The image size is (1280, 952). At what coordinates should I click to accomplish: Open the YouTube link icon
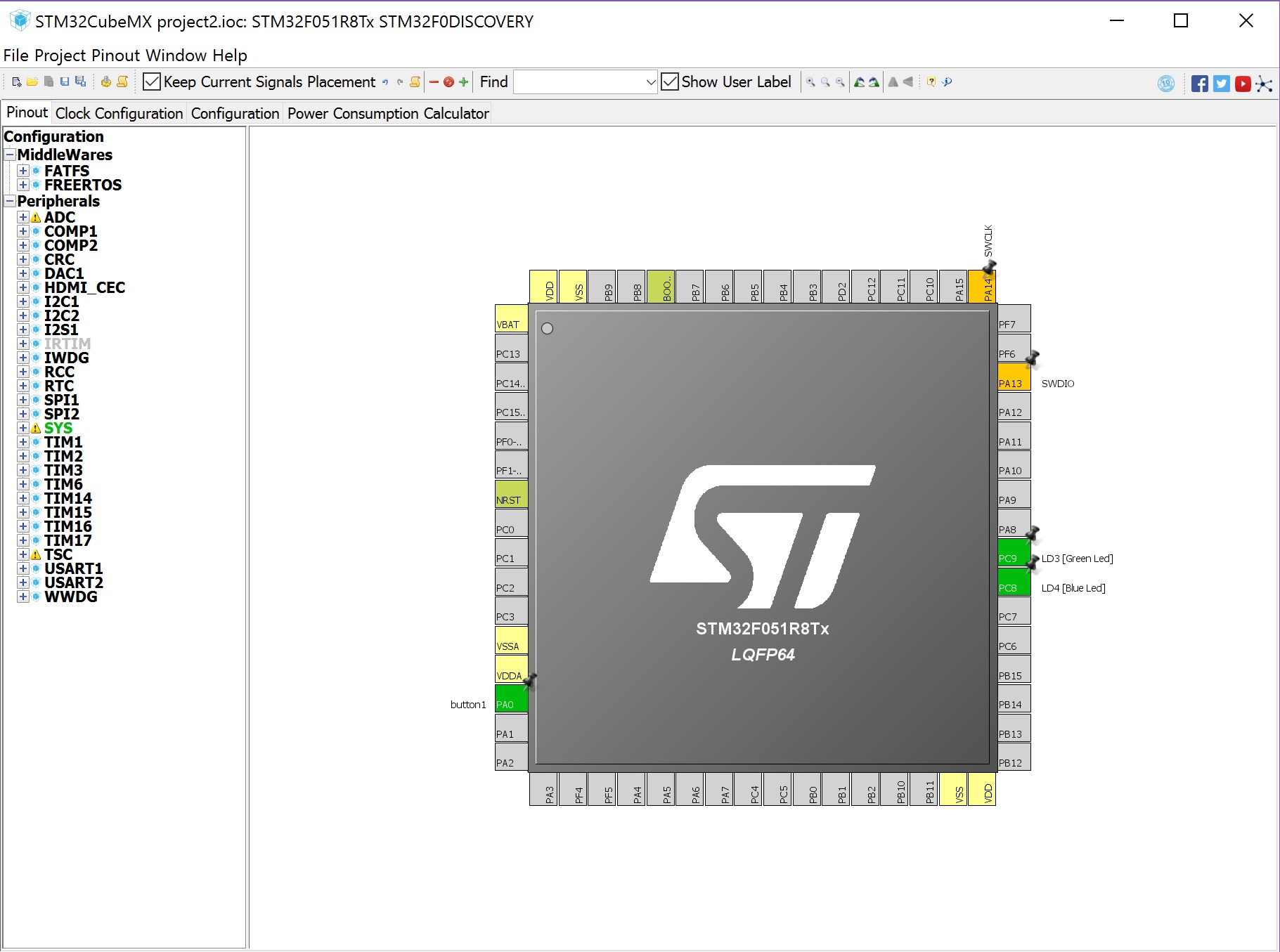(x=1243, y=84)
